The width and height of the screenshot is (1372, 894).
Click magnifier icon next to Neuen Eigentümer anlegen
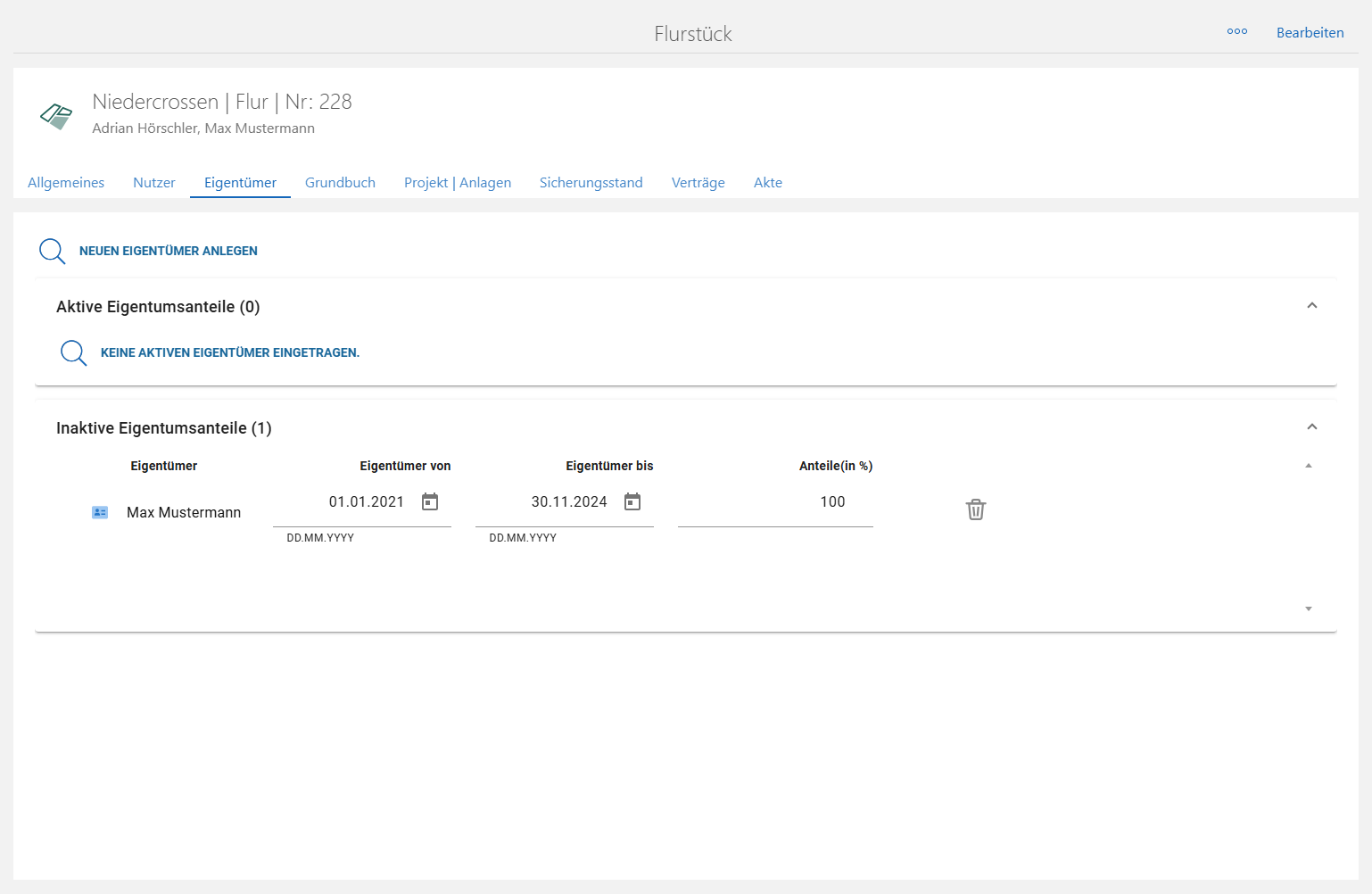[x=53, y=252]
